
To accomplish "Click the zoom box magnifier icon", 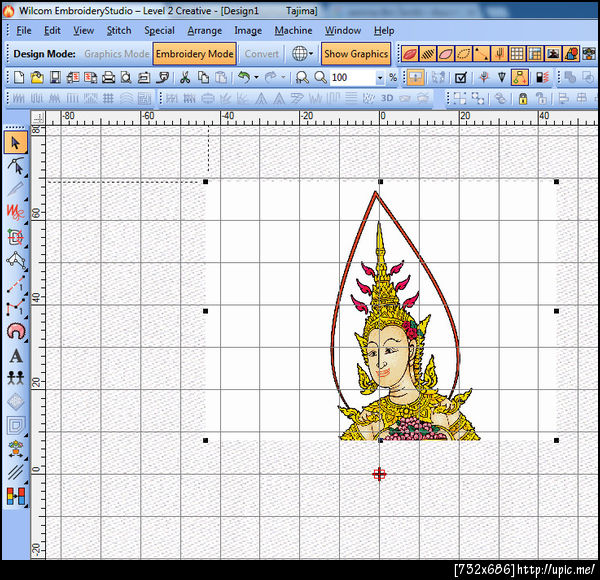I will 302,78.
